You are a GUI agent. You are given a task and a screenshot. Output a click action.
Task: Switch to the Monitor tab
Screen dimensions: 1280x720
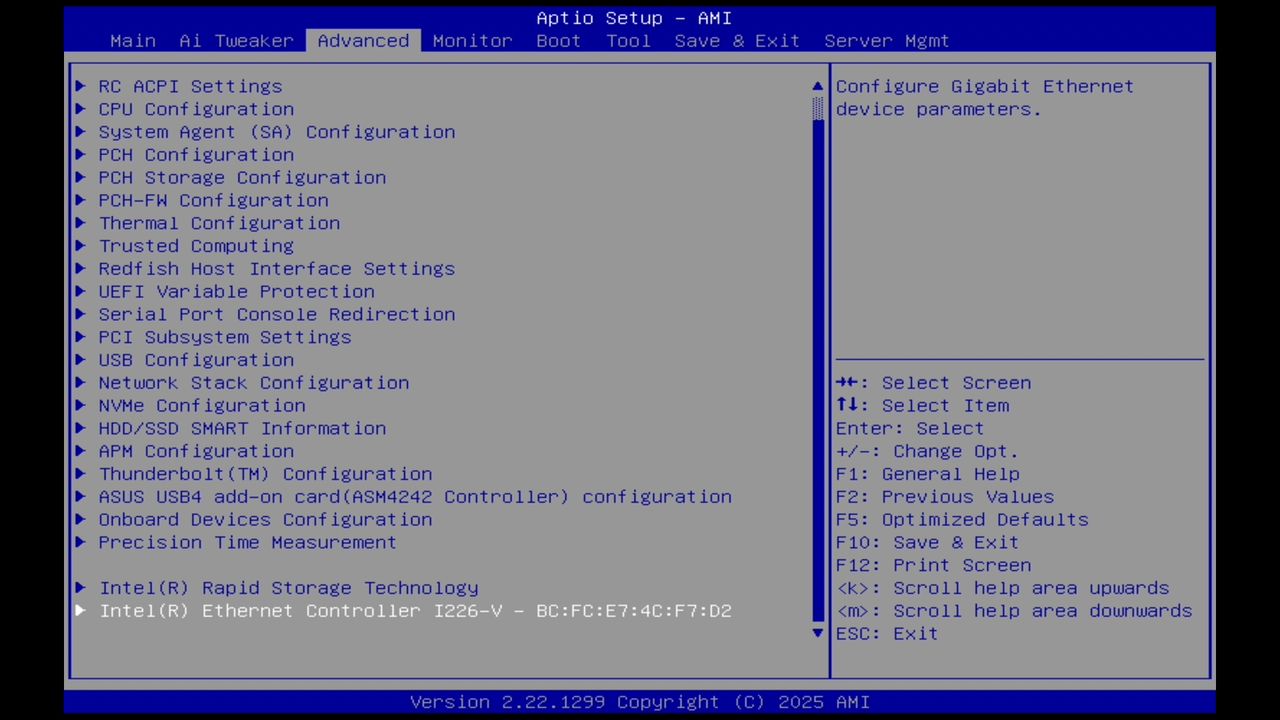coord(471,40)
